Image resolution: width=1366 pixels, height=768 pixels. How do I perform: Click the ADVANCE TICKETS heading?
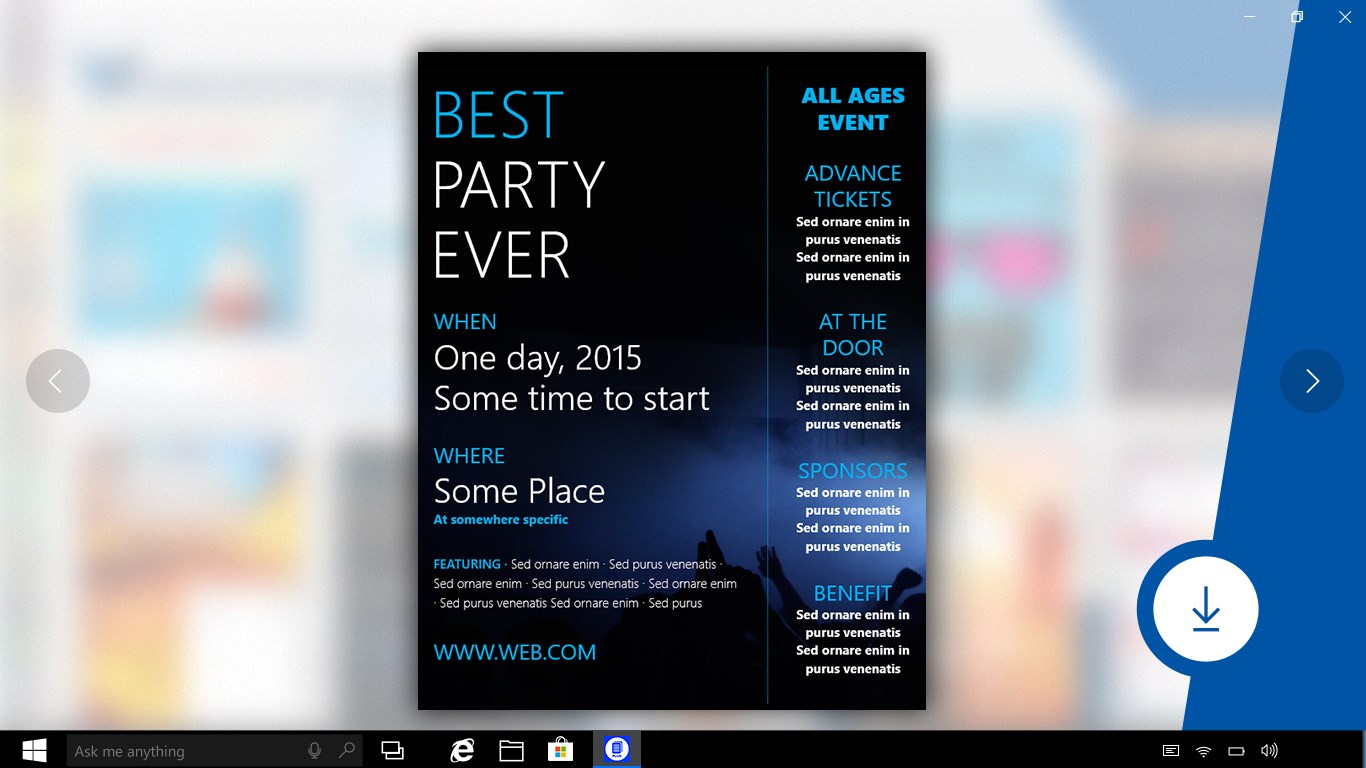[x=853, y=186]
